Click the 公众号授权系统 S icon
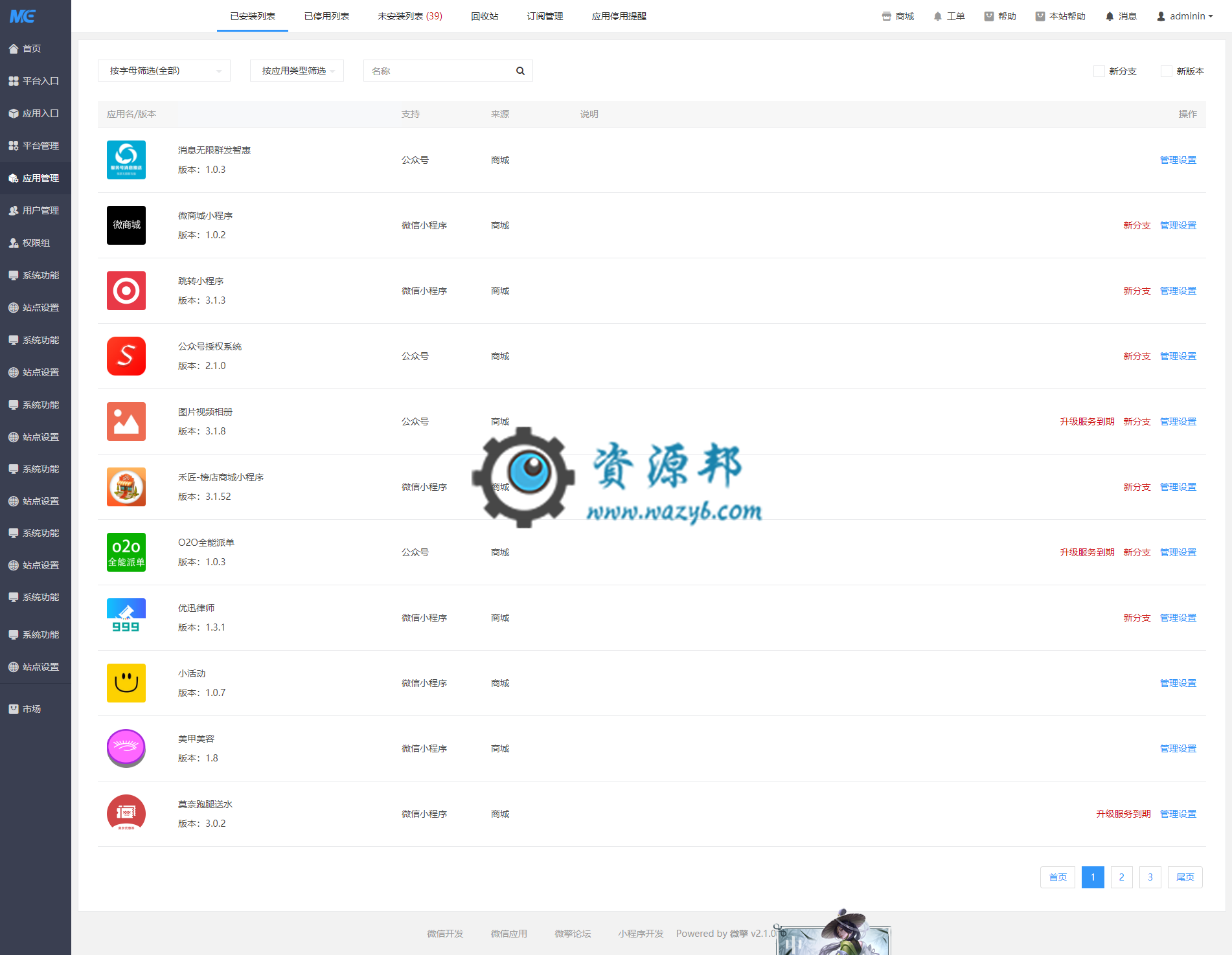This screenshot has width=1232, height=955. (x=126, y=356)
